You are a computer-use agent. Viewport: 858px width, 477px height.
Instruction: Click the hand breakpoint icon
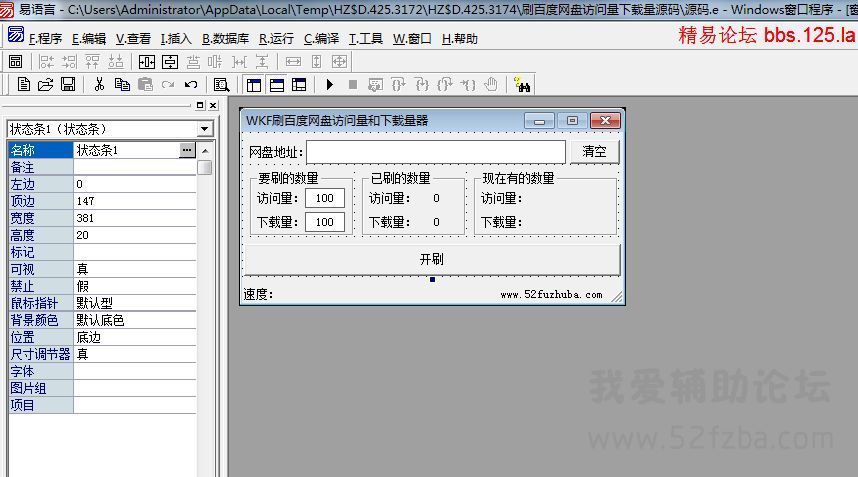[x=491, y=85]
